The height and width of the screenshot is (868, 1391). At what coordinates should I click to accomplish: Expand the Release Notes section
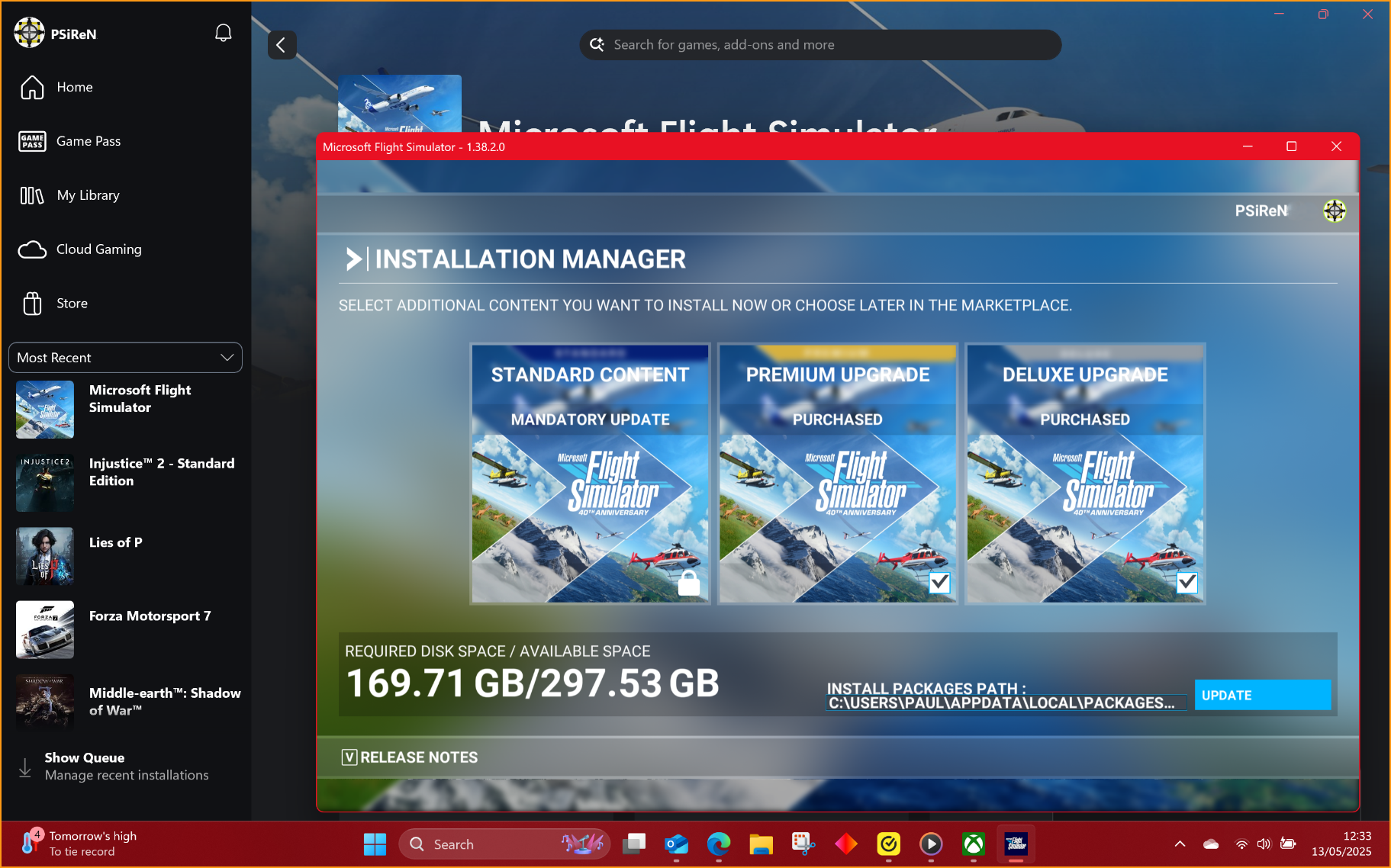click(x=410, y=757)
